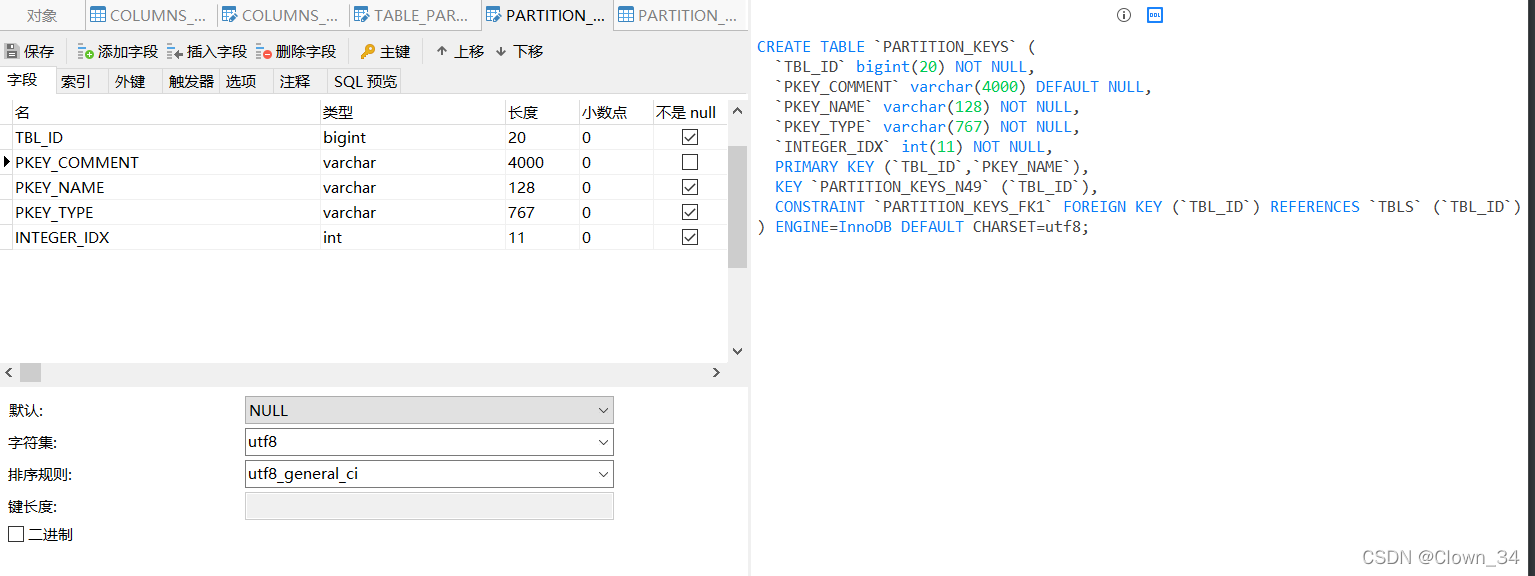Select the PKEY_NAME field name cell
Screen dimensions: 1535x576
pyautogui.click(x=166, y=187)
